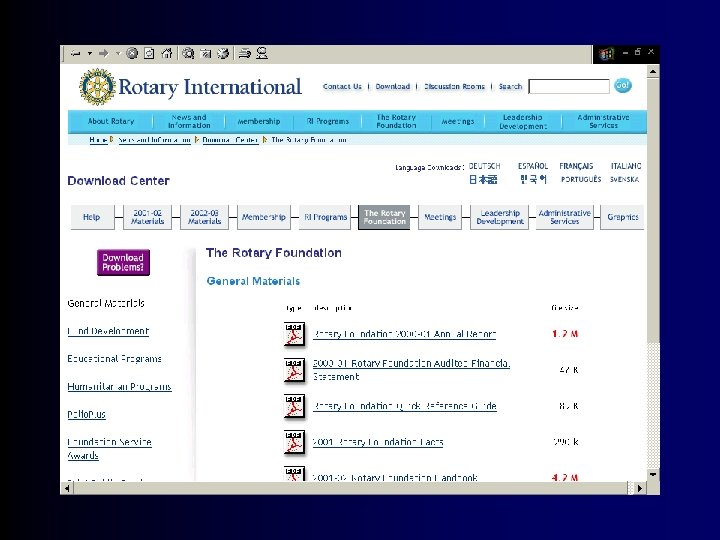Open the RI Programs top navigation menu
Screen dimensions: 720x540
tap(328, 121)
